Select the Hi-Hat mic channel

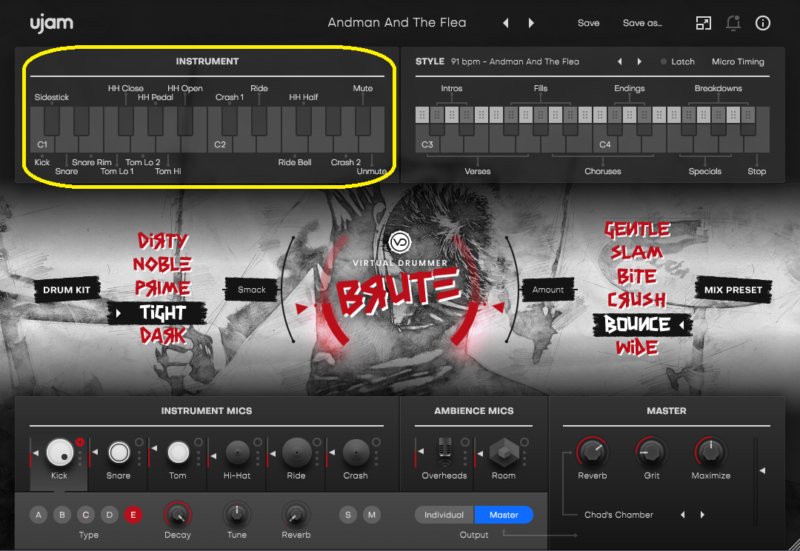pyautogui.click(x=237, y=453)
